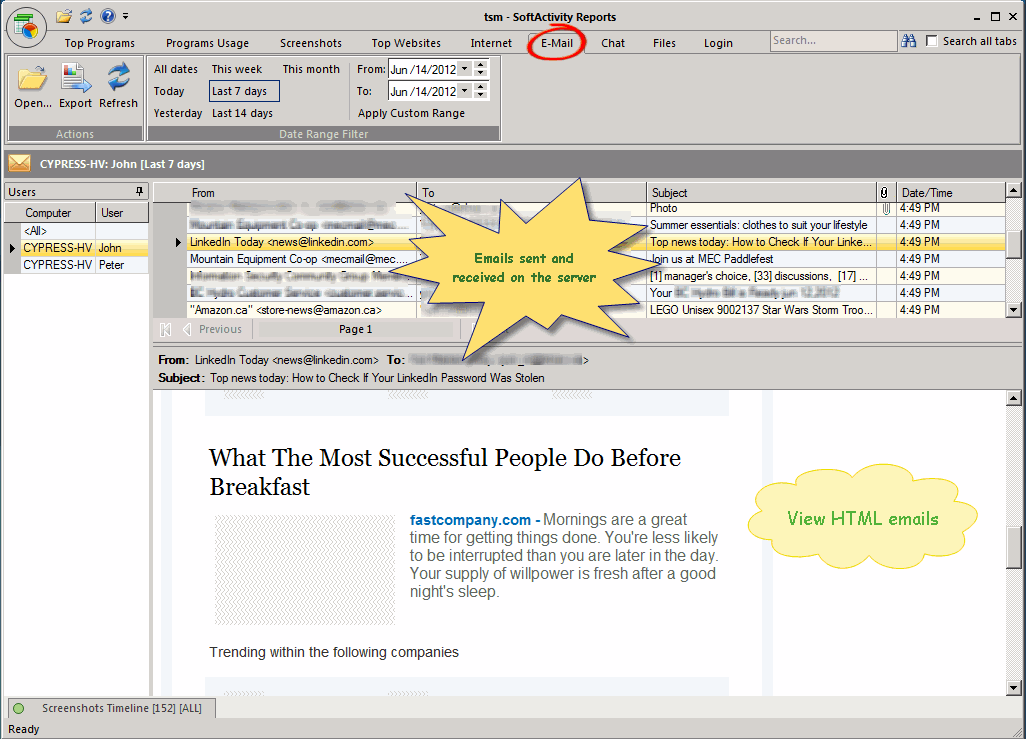Sort by the User column header

pos(122,213)
